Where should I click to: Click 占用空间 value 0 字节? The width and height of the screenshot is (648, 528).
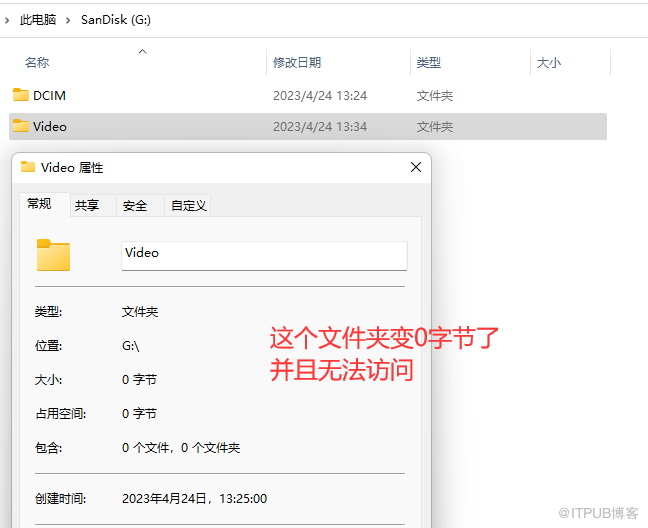(139, 413)
